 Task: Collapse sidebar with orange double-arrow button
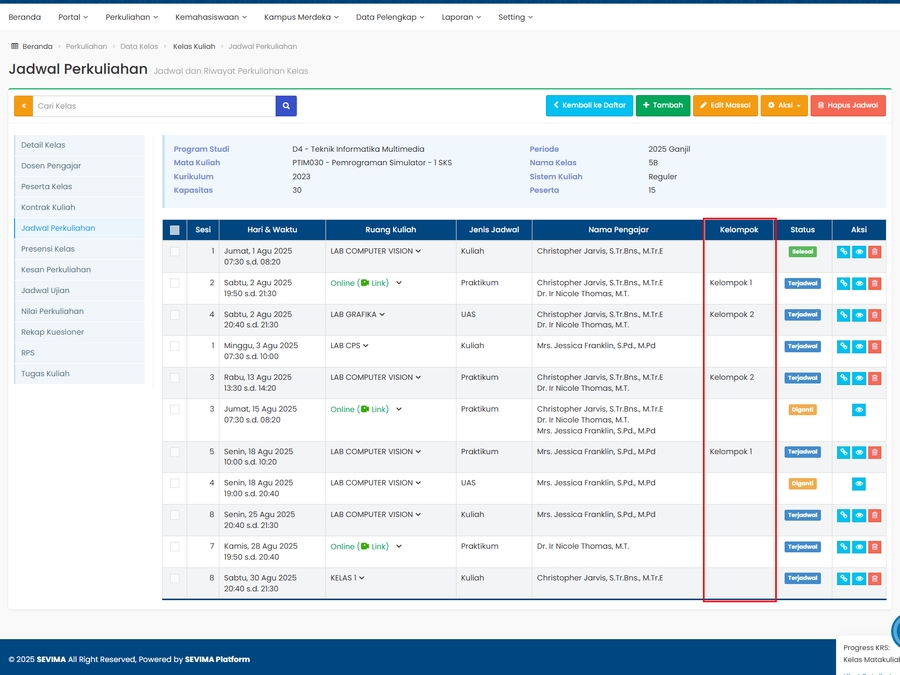tap(23, 105)
